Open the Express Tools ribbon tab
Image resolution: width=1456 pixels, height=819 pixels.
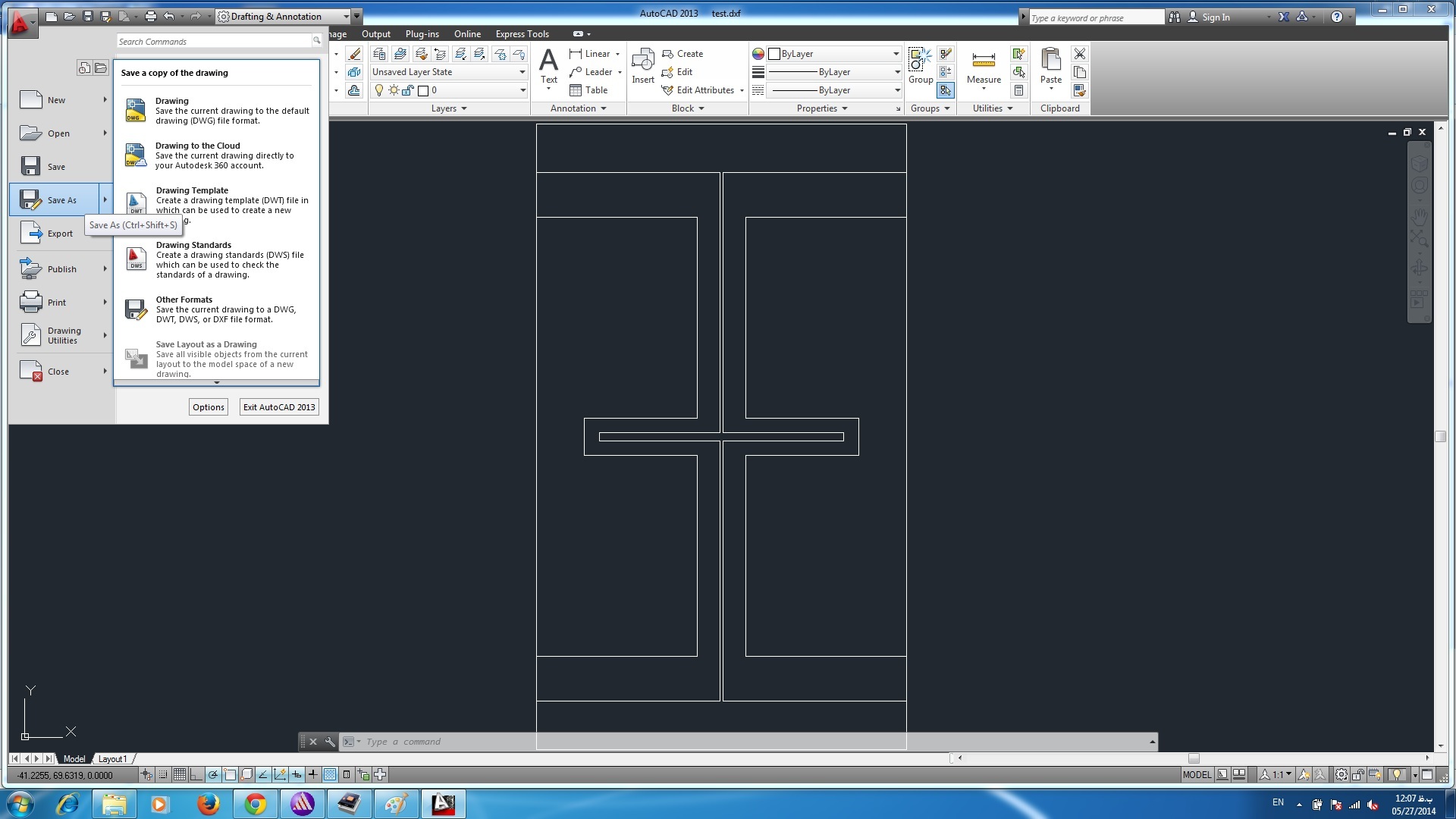pyautogui.click(x=522, y=34)
